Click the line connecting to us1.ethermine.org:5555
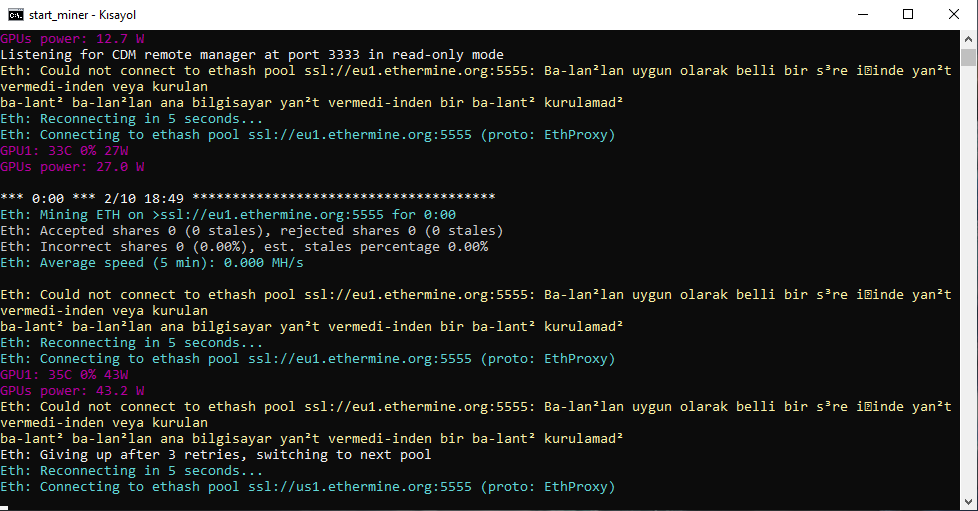This screenshot has height=511, width=978. 307,487
